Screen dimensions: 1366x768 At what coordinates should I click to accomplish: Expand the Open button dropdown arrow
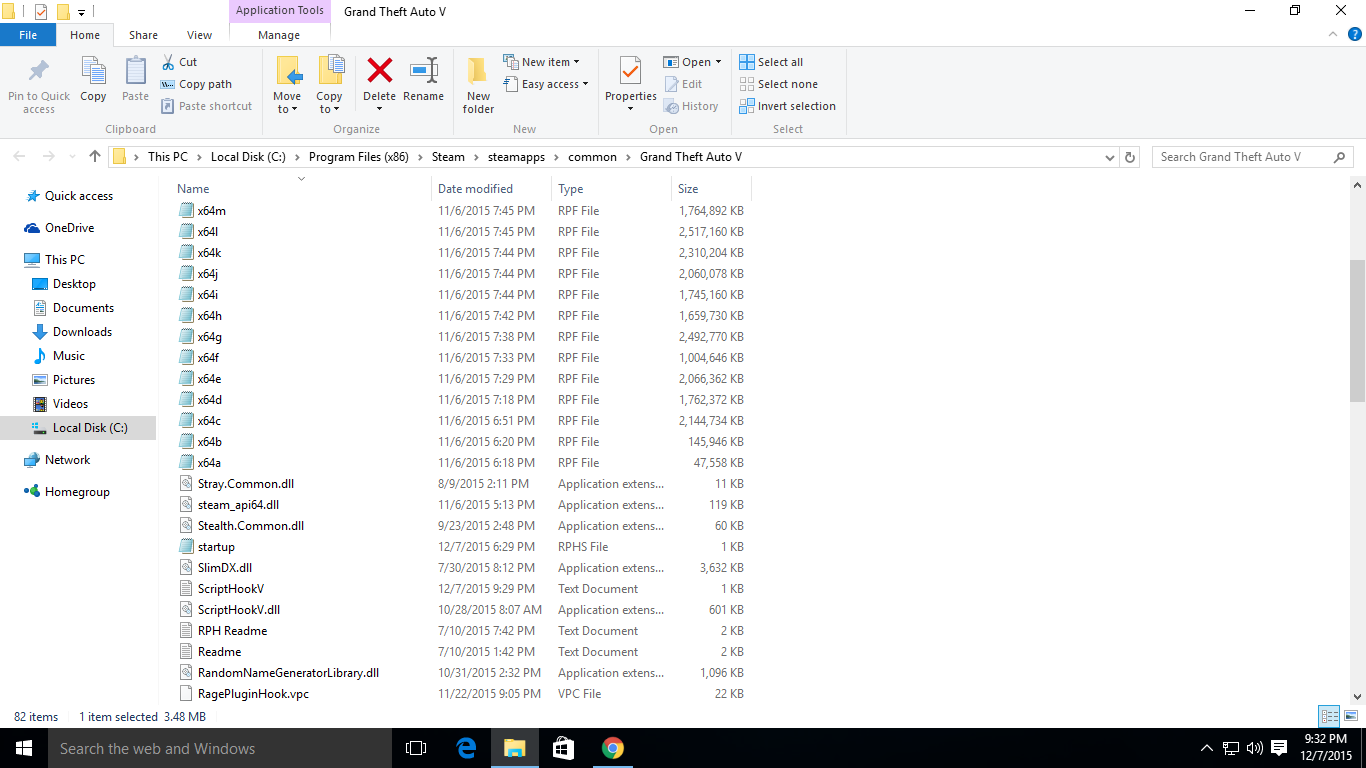(x=718, y=62)
